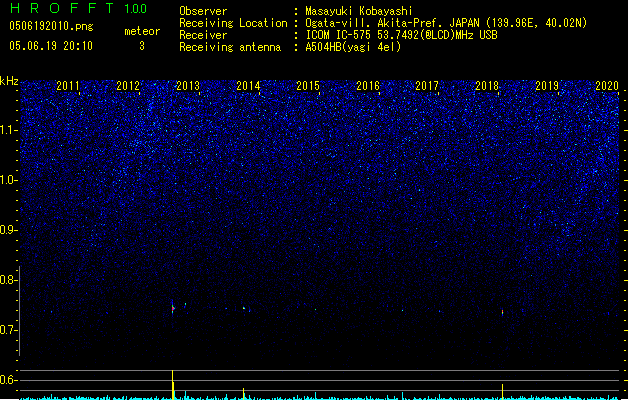Select the ICOM IC-575 receiver value
The image size is (629, 400).
tap(401, 35)
